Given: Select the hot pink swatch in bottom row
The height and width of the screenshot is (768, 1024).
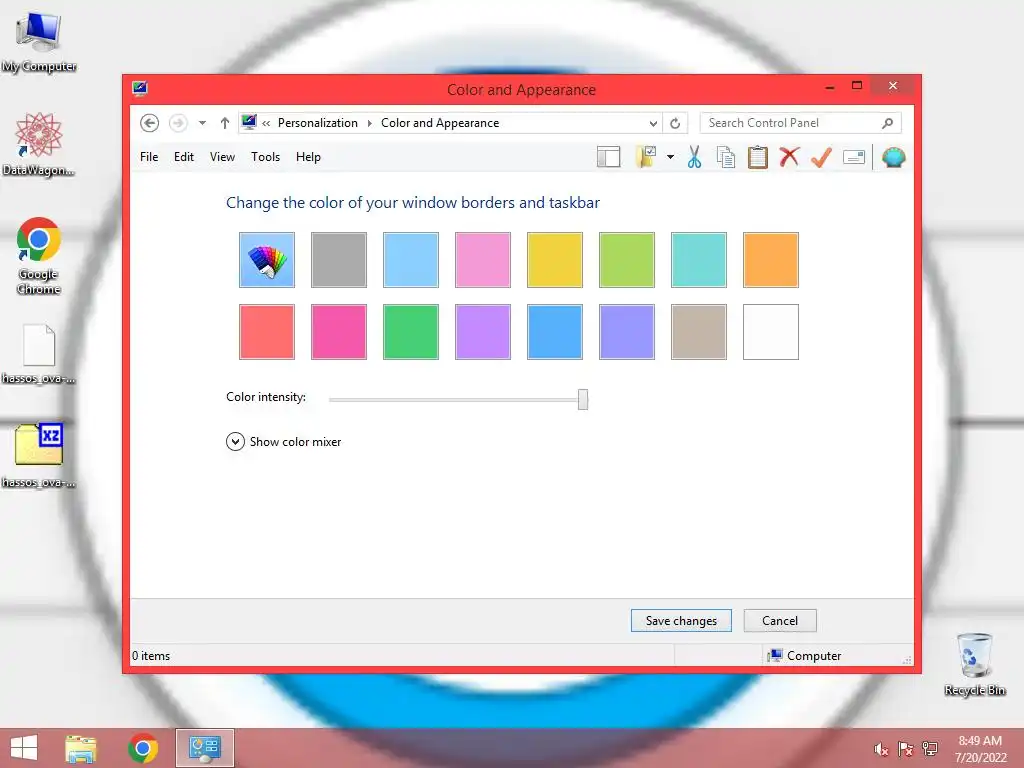Looking at the screenshot, I should pos(339,332).
